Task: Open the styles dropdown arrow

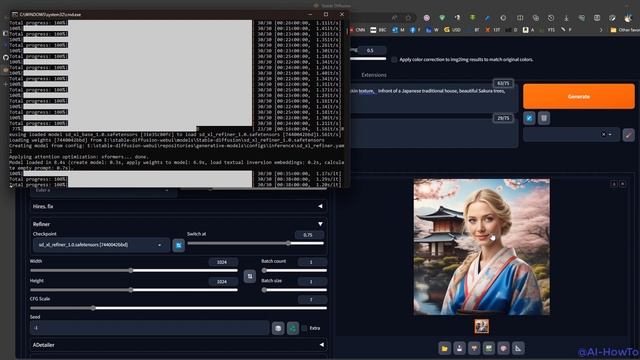Action: click(610, 134)
